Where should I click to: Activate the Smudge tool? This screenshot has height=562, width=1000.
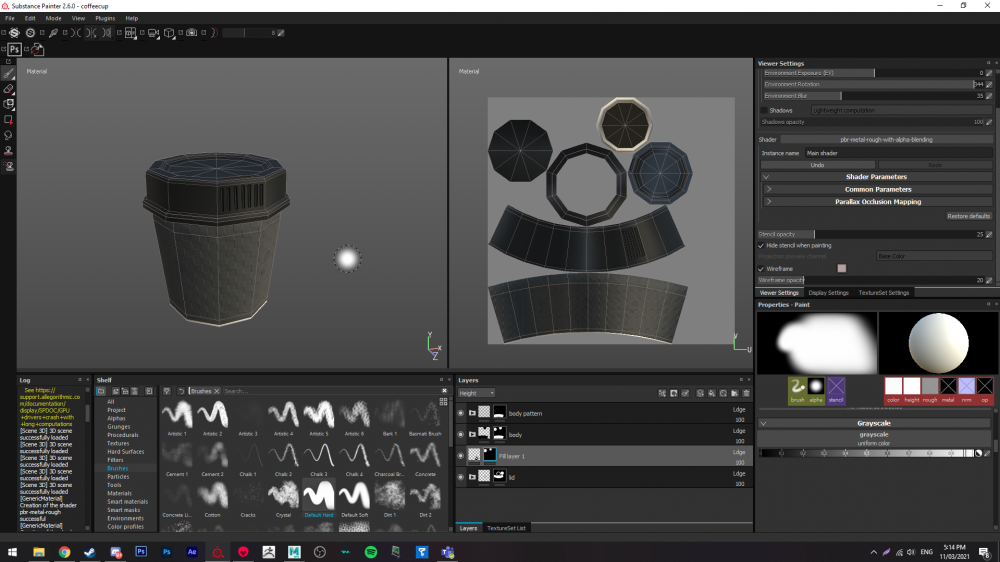(x=8, y=135)
